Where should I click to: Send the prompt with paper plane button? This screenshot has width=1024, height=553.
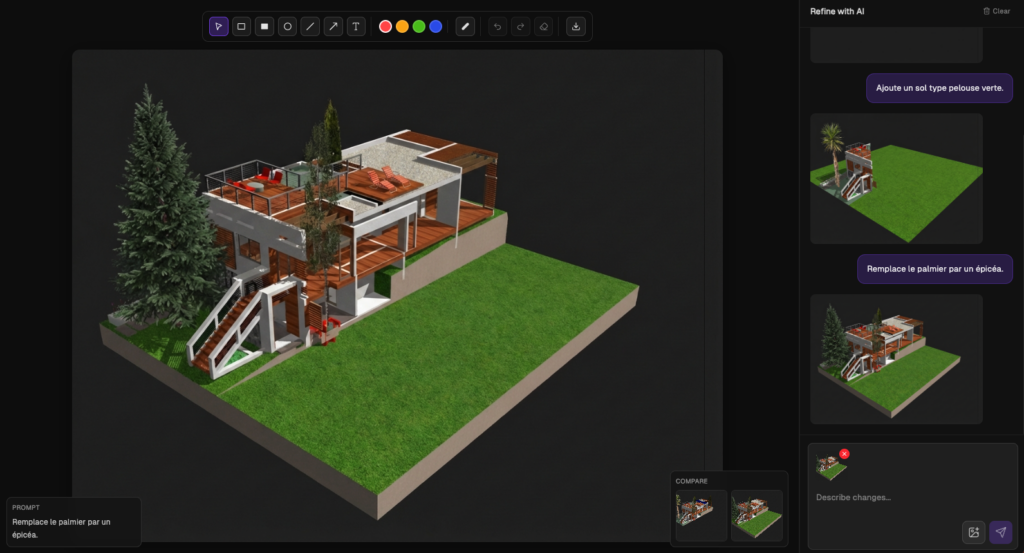click(x=1000, y=532)
